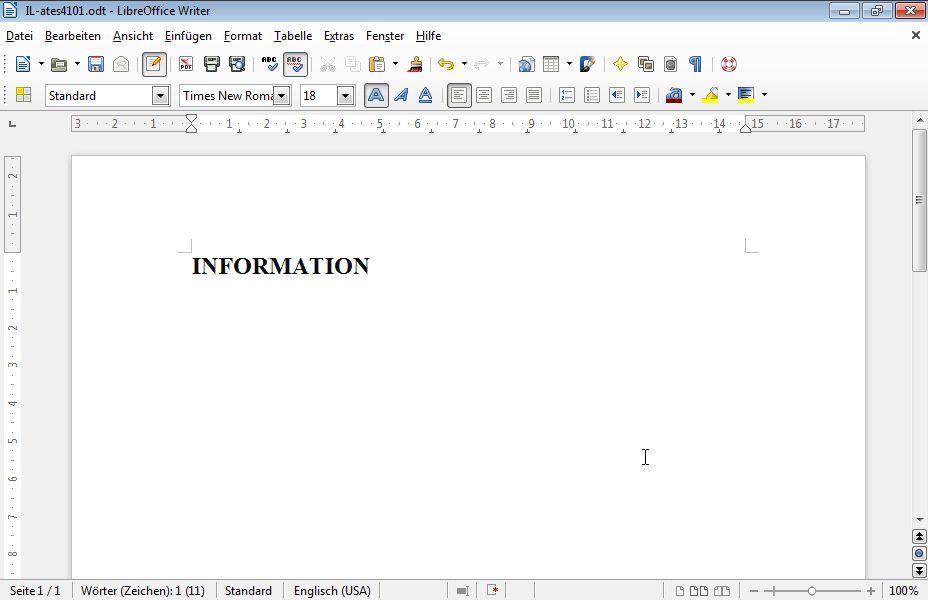Image resolution: width=928 pixels, height=600 pixels.
Task: Open the Format menu
Action: 243,36
